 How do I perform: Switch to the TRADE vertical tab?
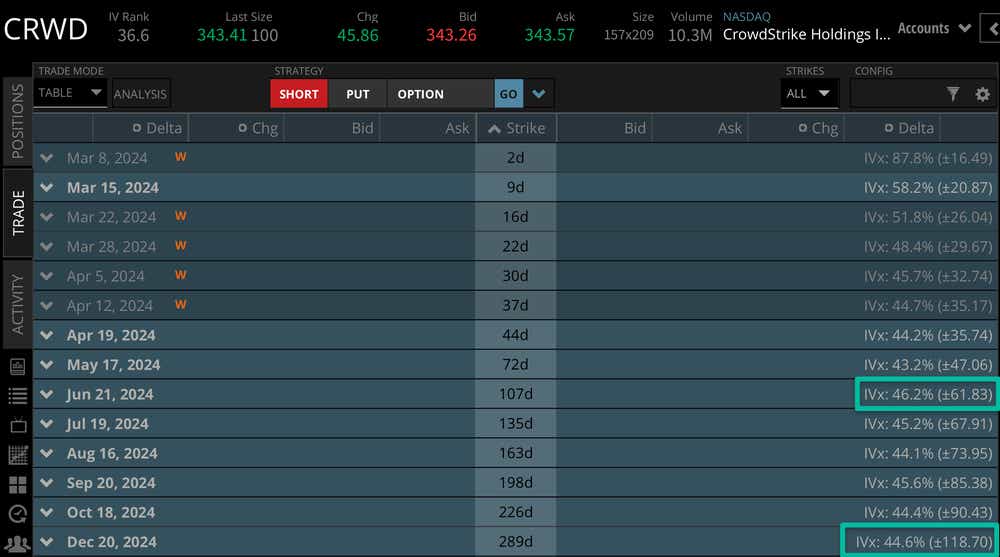point(17,212)
